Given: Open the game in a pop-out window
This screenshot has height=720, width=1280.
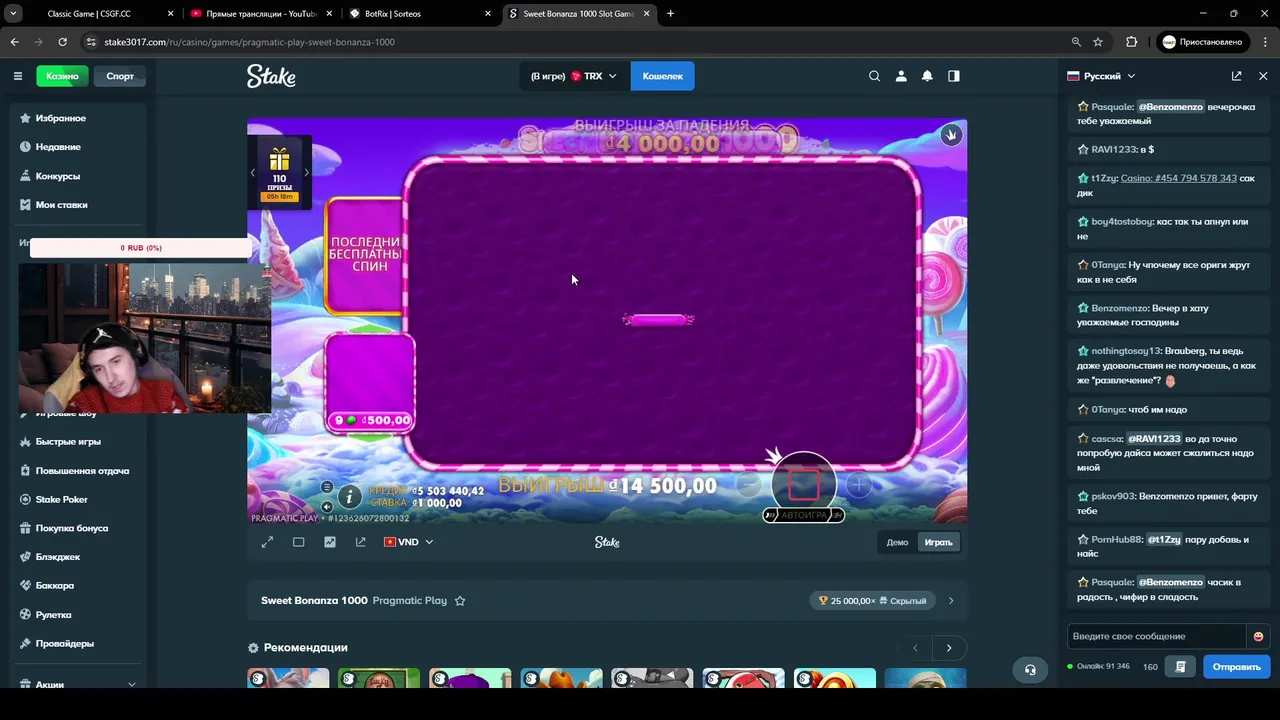Looking at the screenshot, I should point(361,542).
